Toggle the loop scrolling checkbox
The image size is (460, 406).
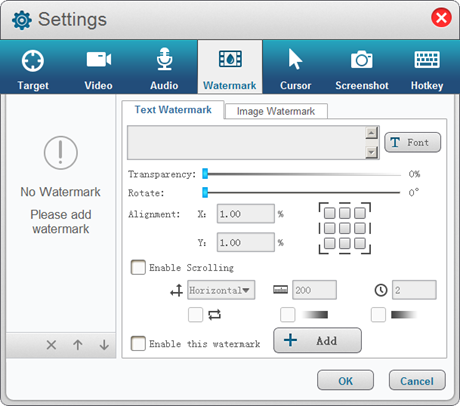click(x=195, y=315)
